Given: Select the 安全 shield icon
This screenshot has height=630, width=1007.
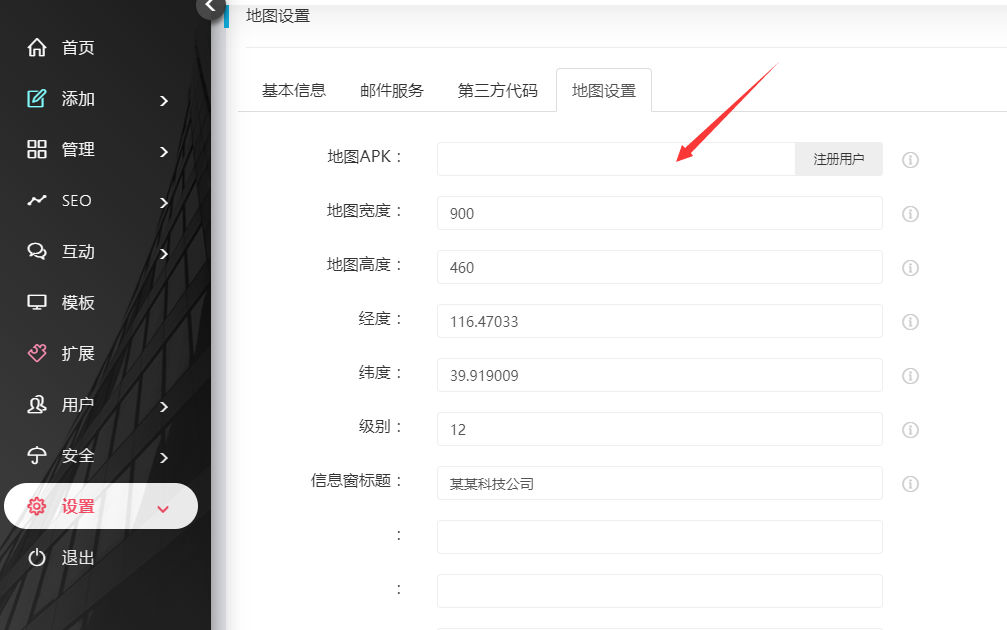Looking at the screenshot, I should (x=36, y=455).
